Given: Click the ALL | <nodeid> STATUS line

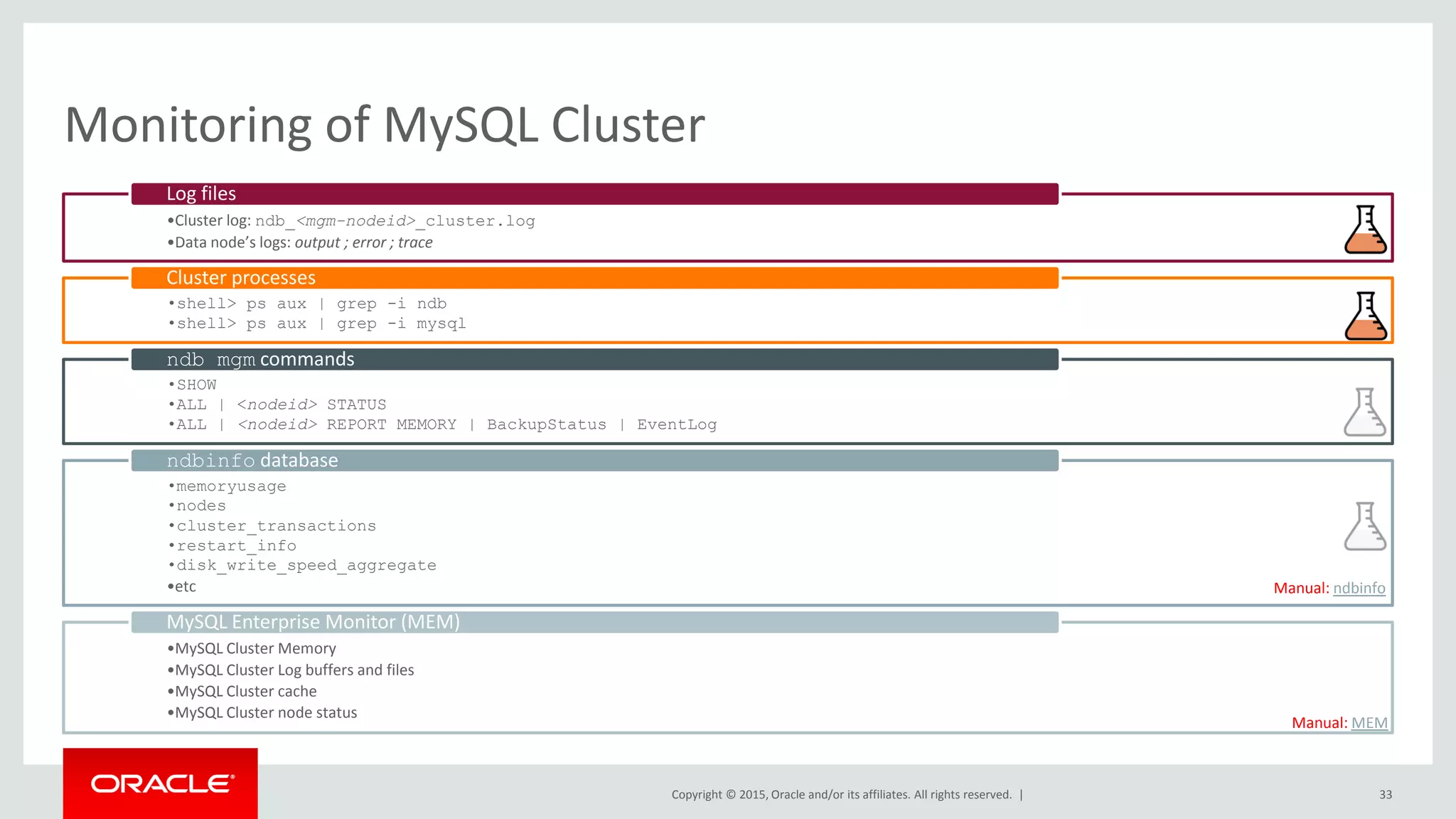Looking at the screenshot, I should (x=277, y=405).
